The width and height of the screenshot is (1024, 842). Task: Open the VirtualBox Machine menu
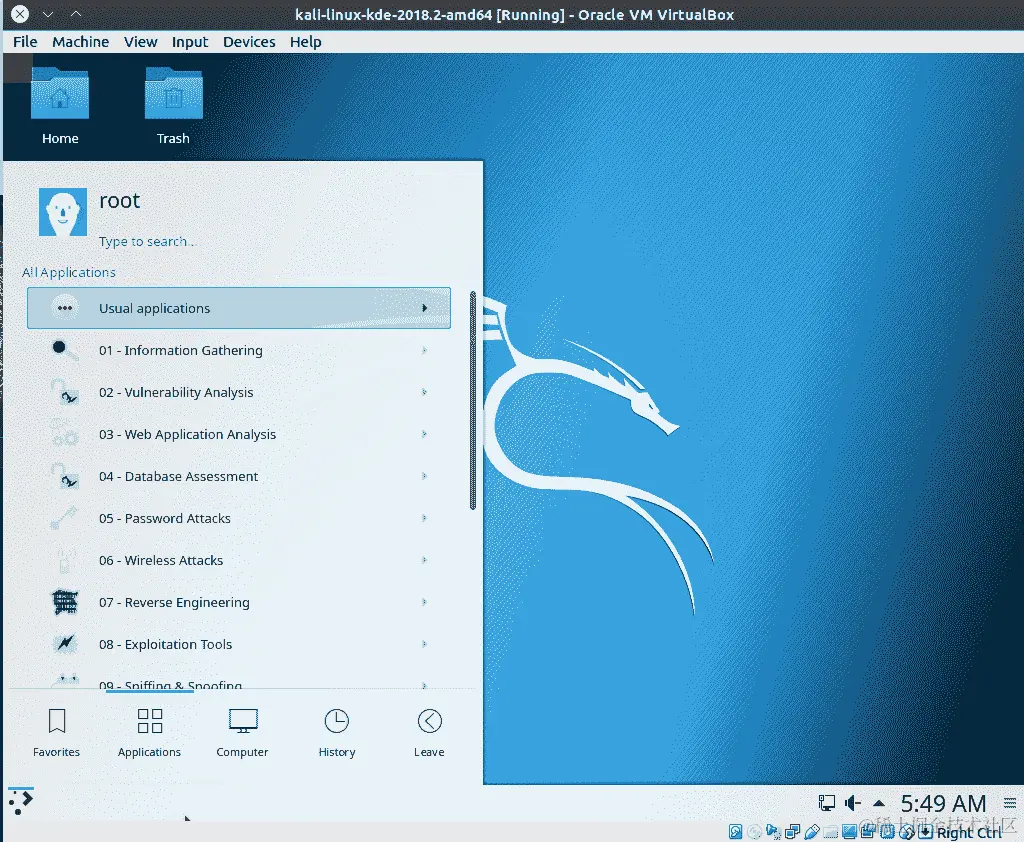[80, 42]
